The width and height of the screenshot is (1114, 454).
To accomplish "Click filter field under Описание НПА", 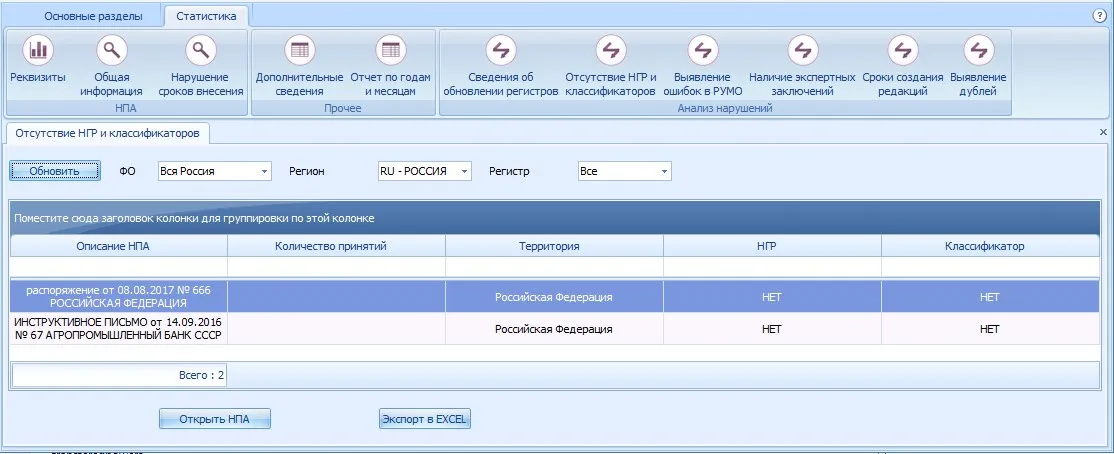I will 119,266.
